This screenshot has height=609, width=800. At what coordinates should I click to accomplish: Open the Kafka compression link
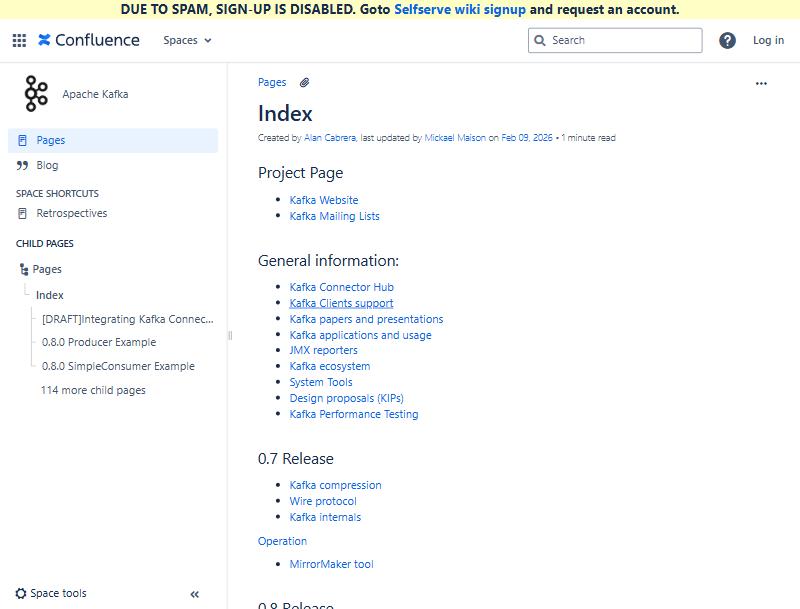tap(336, 485)
